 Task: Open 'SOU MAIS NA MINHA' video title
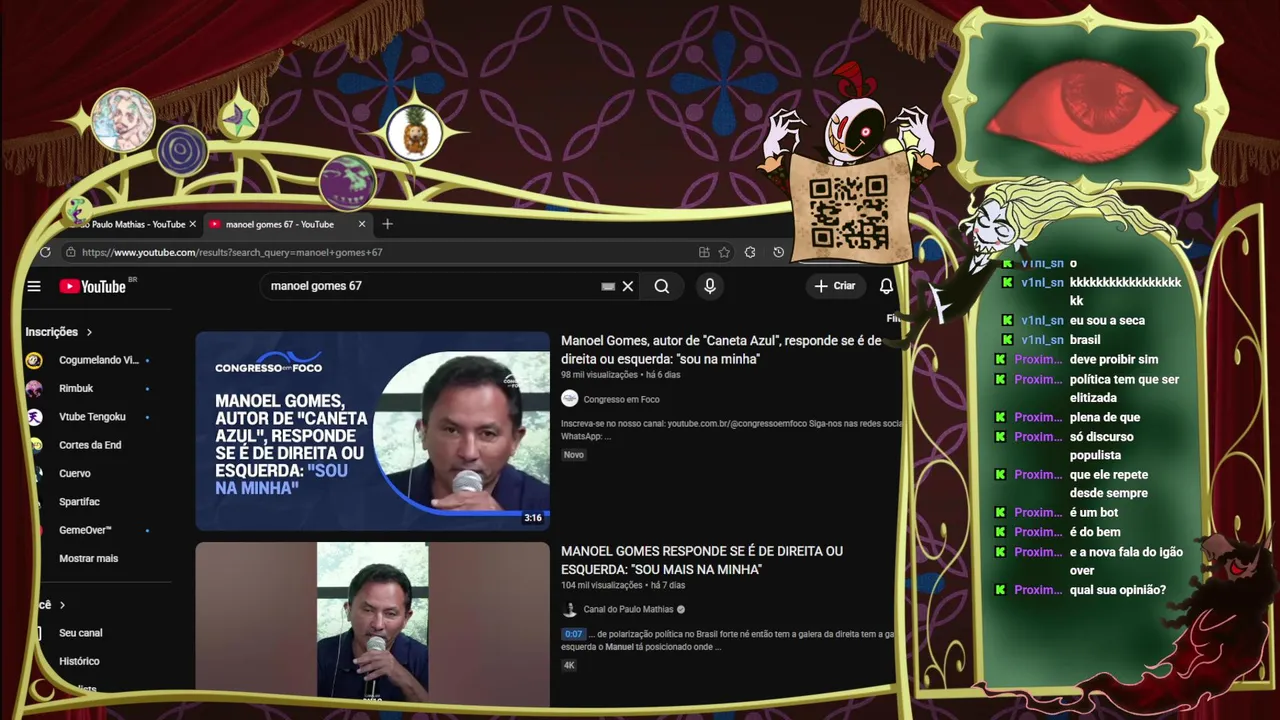pyautogui.click(x=702, y=560)
